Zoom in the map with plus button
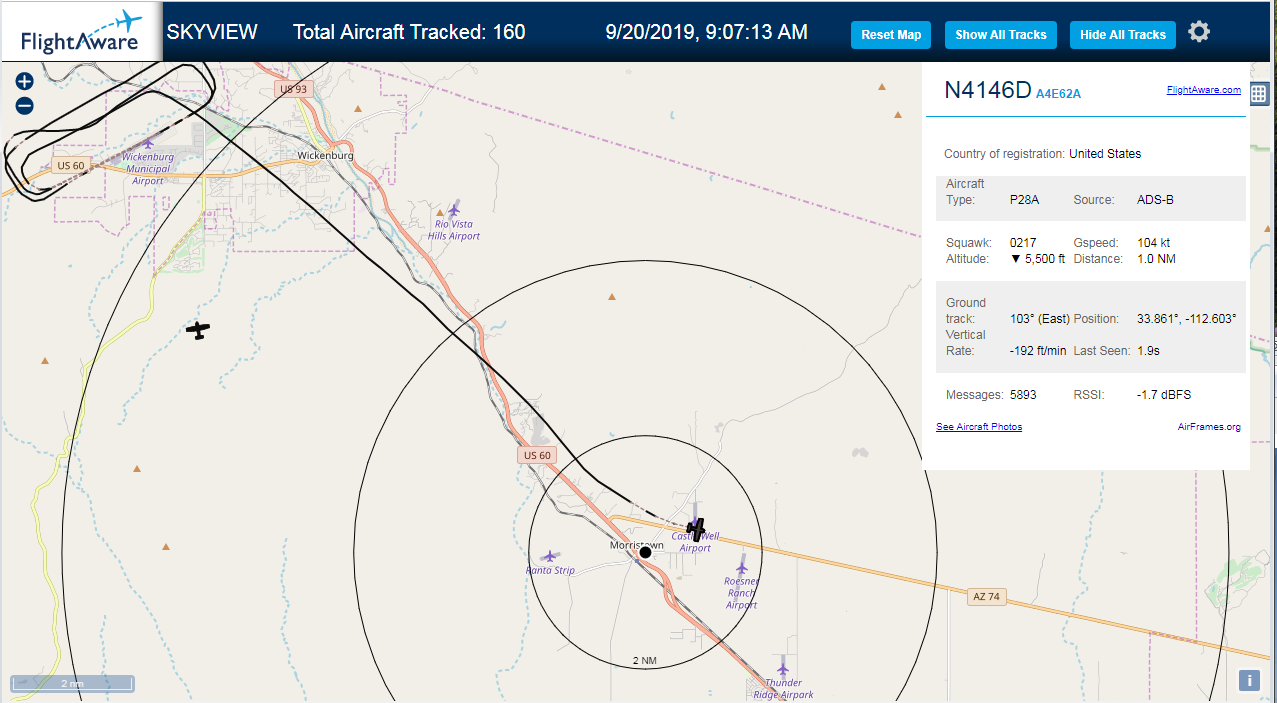1277x703 pixels. tap(25, 82)
